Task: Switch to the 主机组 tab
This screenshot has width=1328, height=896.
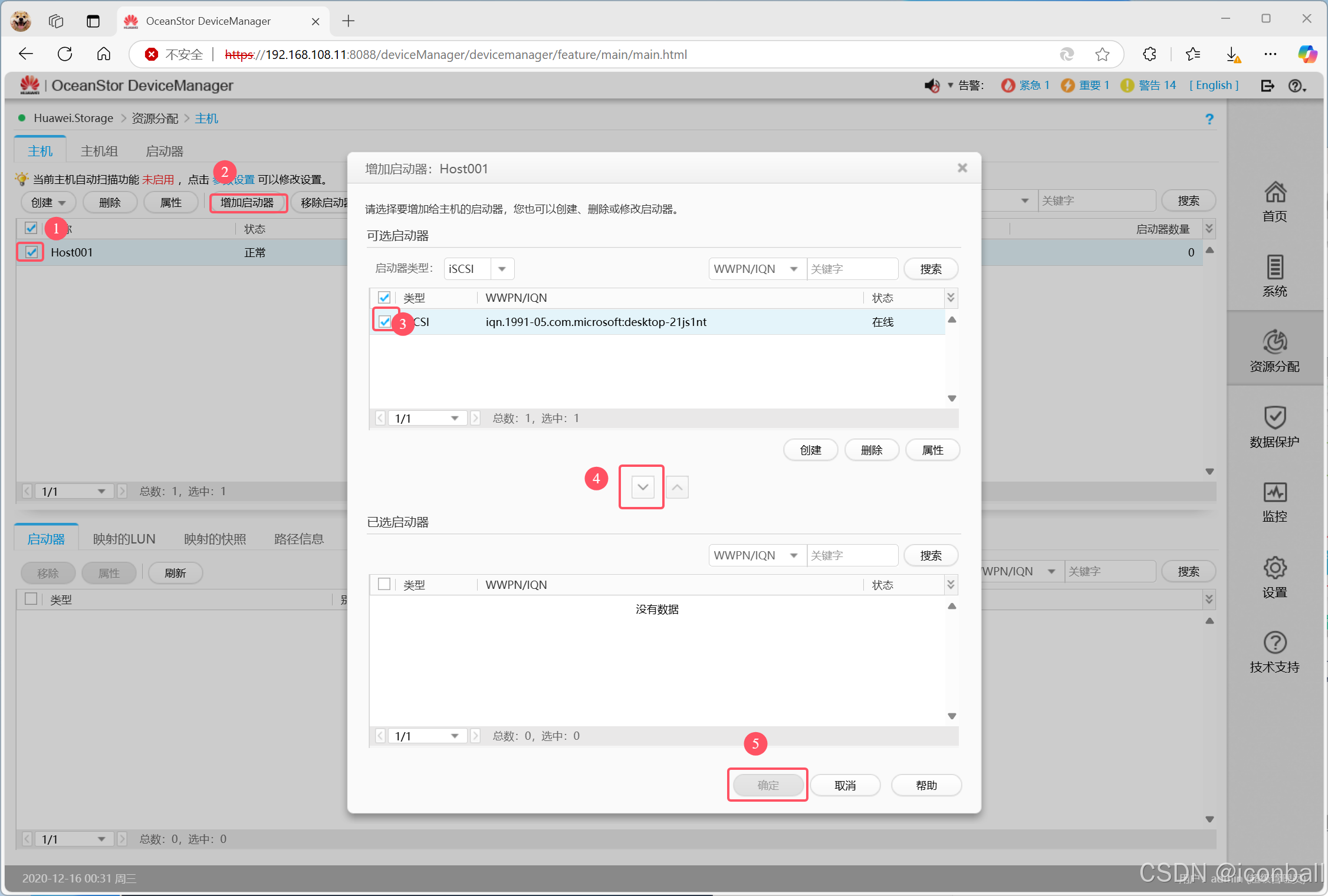Action: click(99, 151)
